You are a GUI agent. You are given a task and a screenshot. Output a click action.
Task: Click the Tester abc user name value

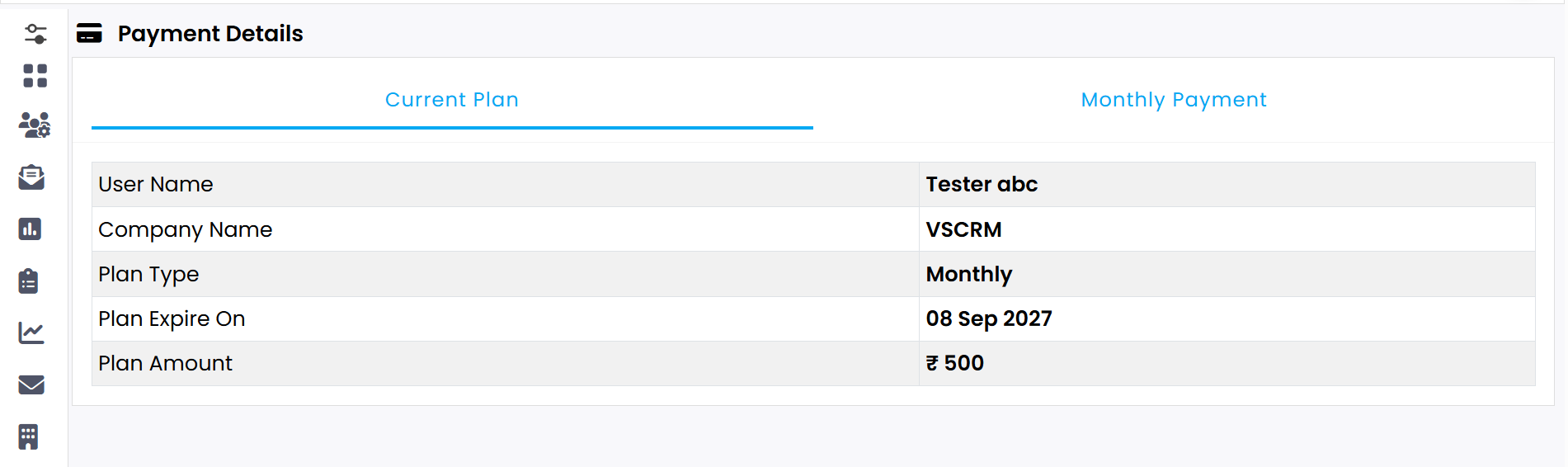(982, 184)
